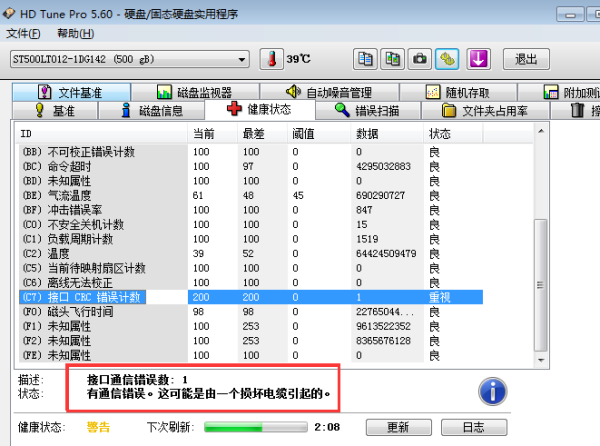This screenshot has width=600, height=446.
Task: Select row (BD) 未知属性
Action: 251,181
